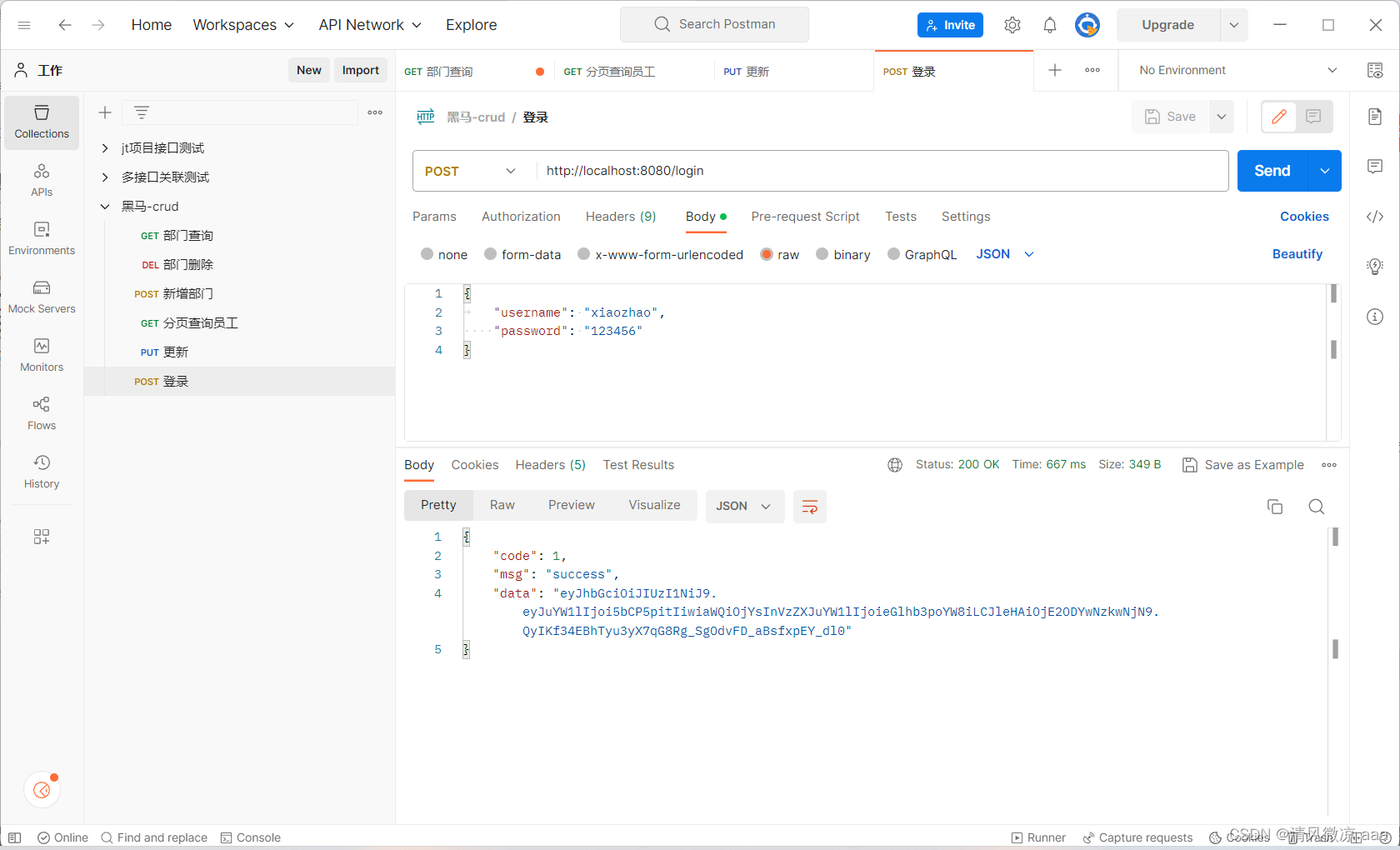Open the Documentation icon in right sidebar

1375,117
